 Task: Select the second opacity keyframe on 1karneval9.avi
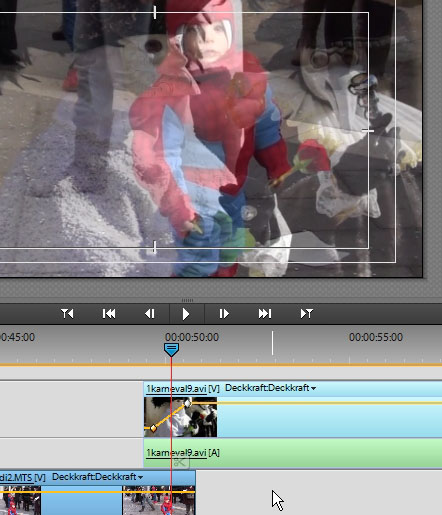pos(188,403)
